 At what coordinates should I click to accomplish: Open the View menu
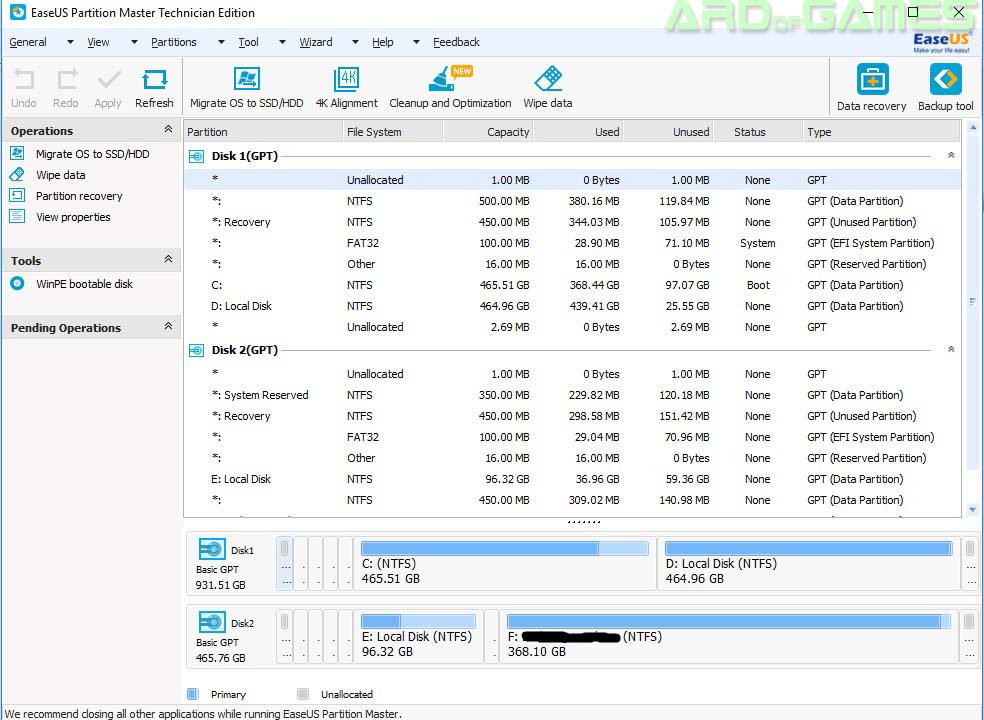point(98,42)
